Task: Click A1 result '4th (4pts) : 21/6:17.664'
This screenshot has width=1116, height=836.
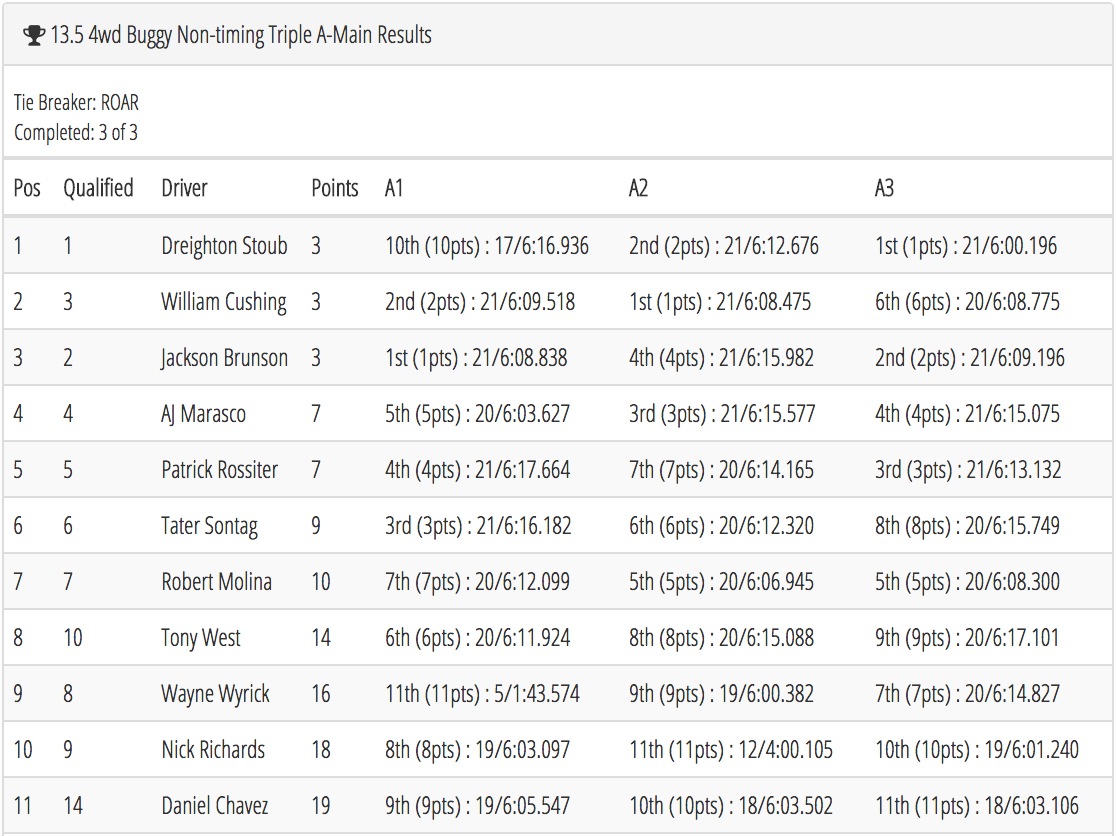Action: (478, 470)
